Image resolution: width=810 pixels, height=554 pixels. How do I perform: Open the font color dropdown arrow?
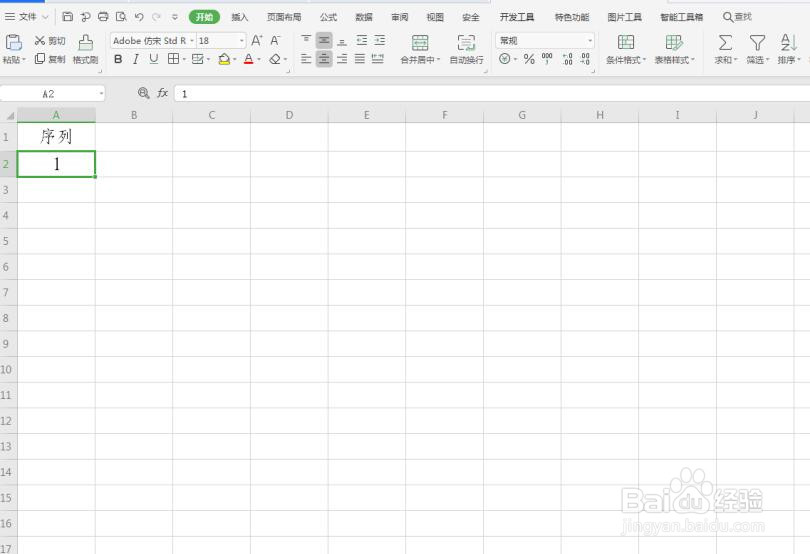pyautogui.click(x=259, y=60)
